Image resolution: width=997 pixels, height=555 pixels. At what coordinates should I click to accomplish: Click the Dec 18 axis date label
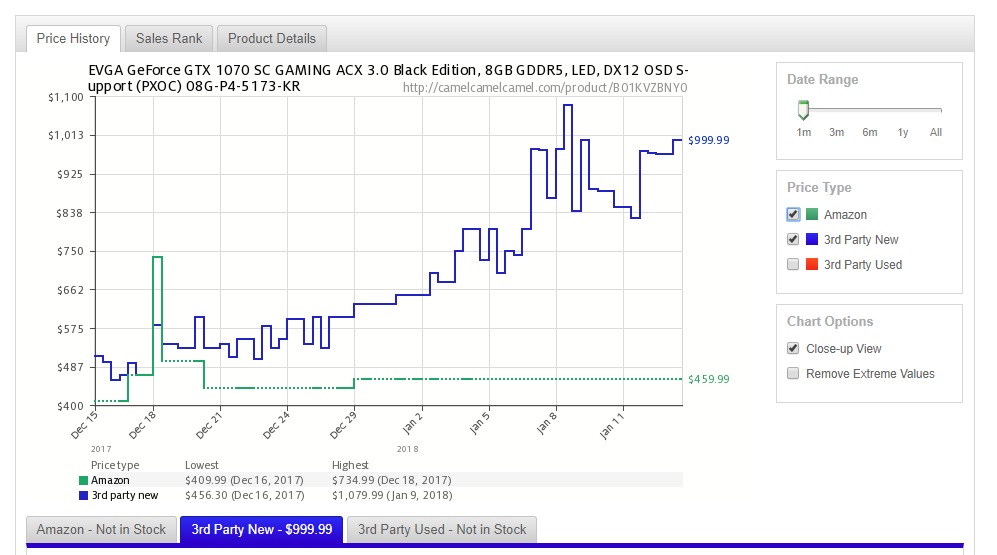(x=142, y=424)
